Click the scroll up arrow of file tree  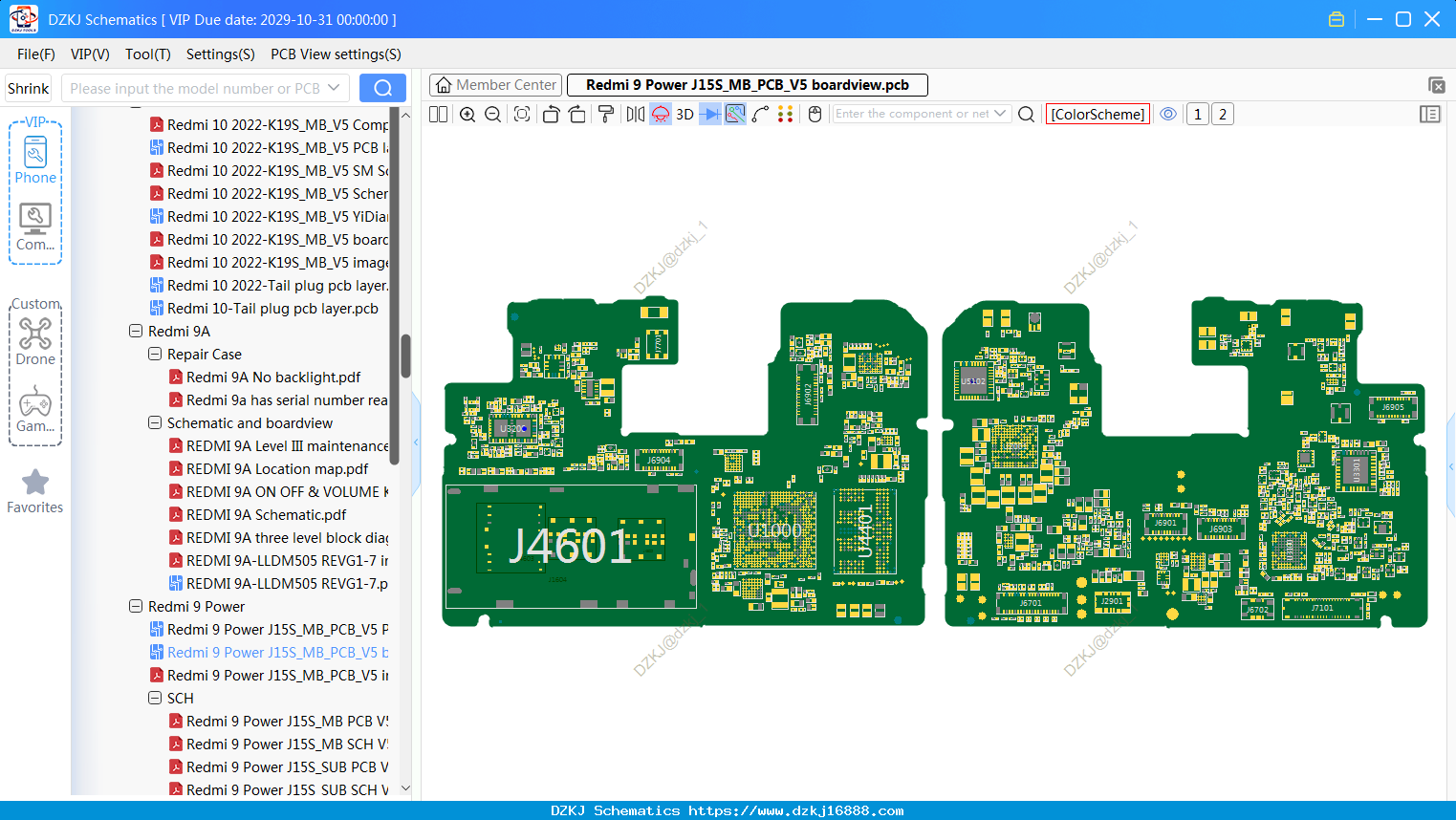pyautogui.click(x=405, y=115)
